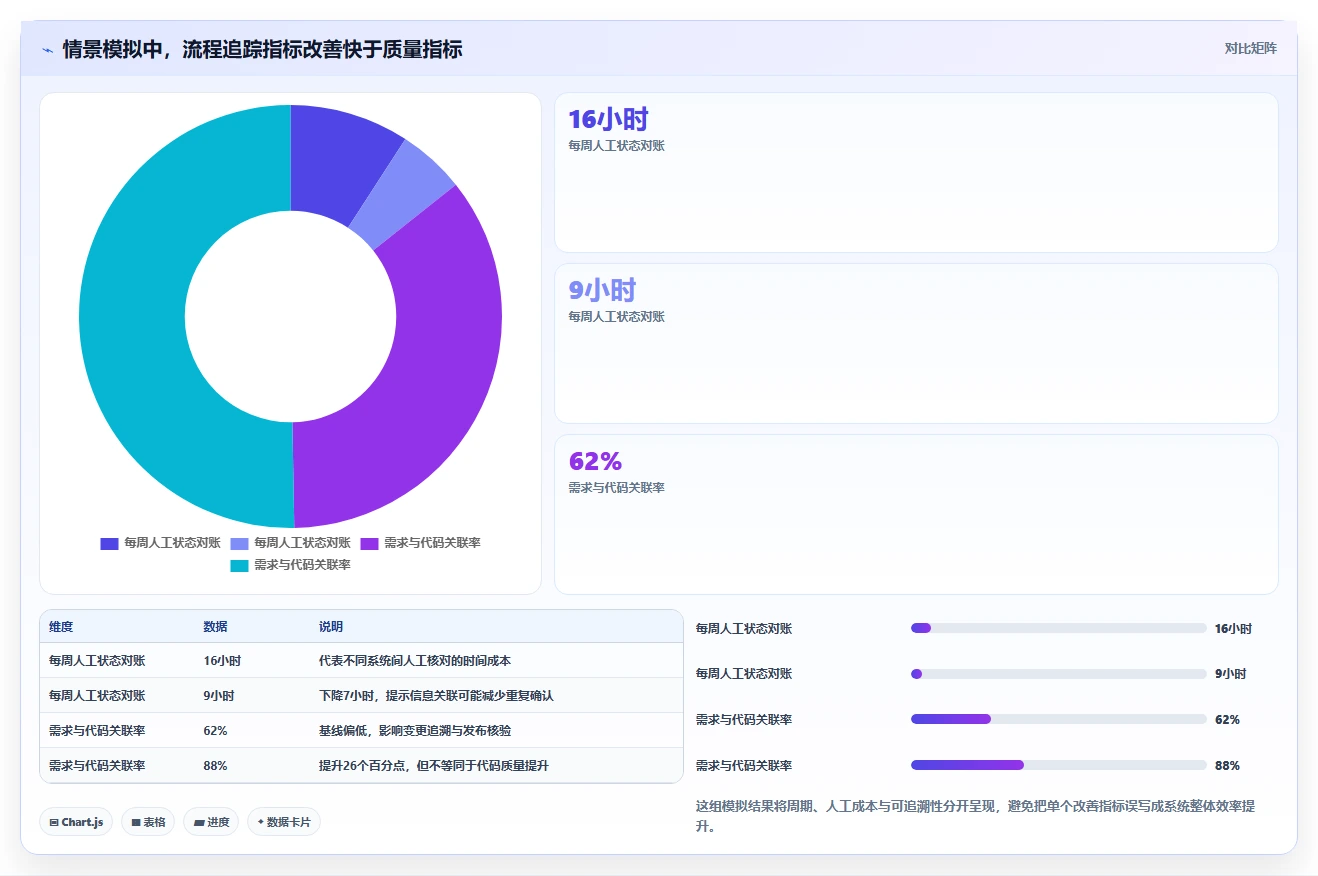This screenshot has height=876, width=1318.
Task: Click the progress bar labeled 88%
Action: [x=1059, y=765]
